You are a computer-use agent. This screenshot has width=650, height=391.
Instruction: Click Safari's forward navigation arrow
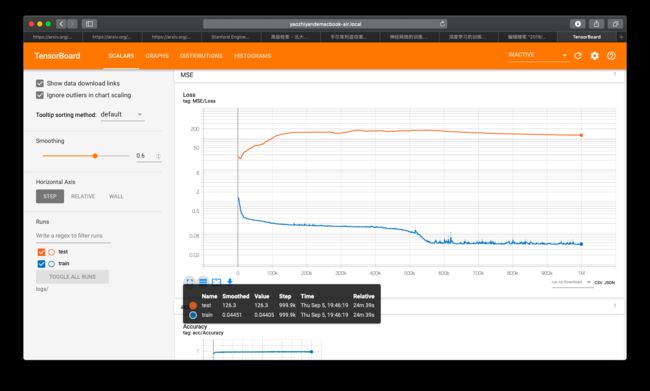pos(72,24)
